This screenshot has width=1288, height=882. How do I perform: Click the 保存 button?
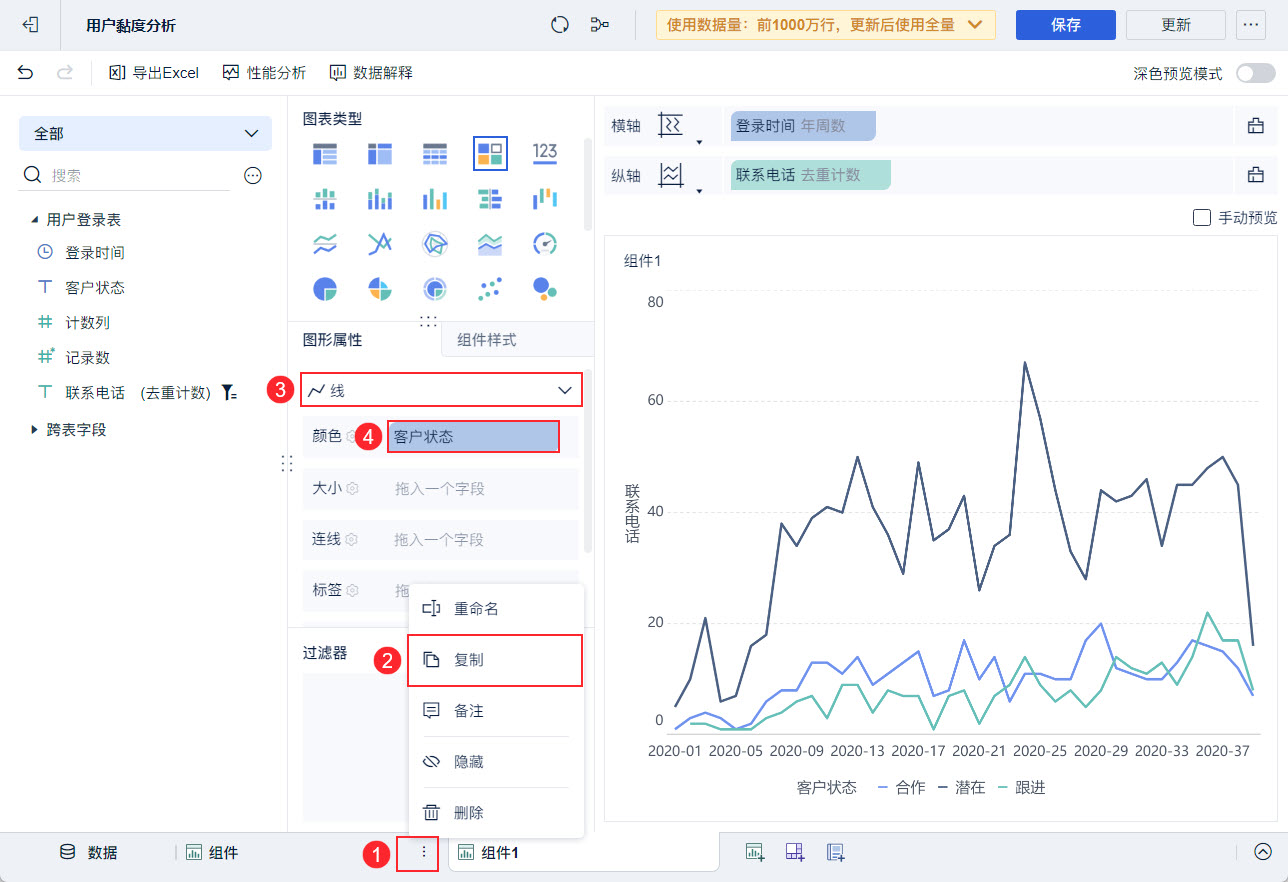(x=1066, y=25)
